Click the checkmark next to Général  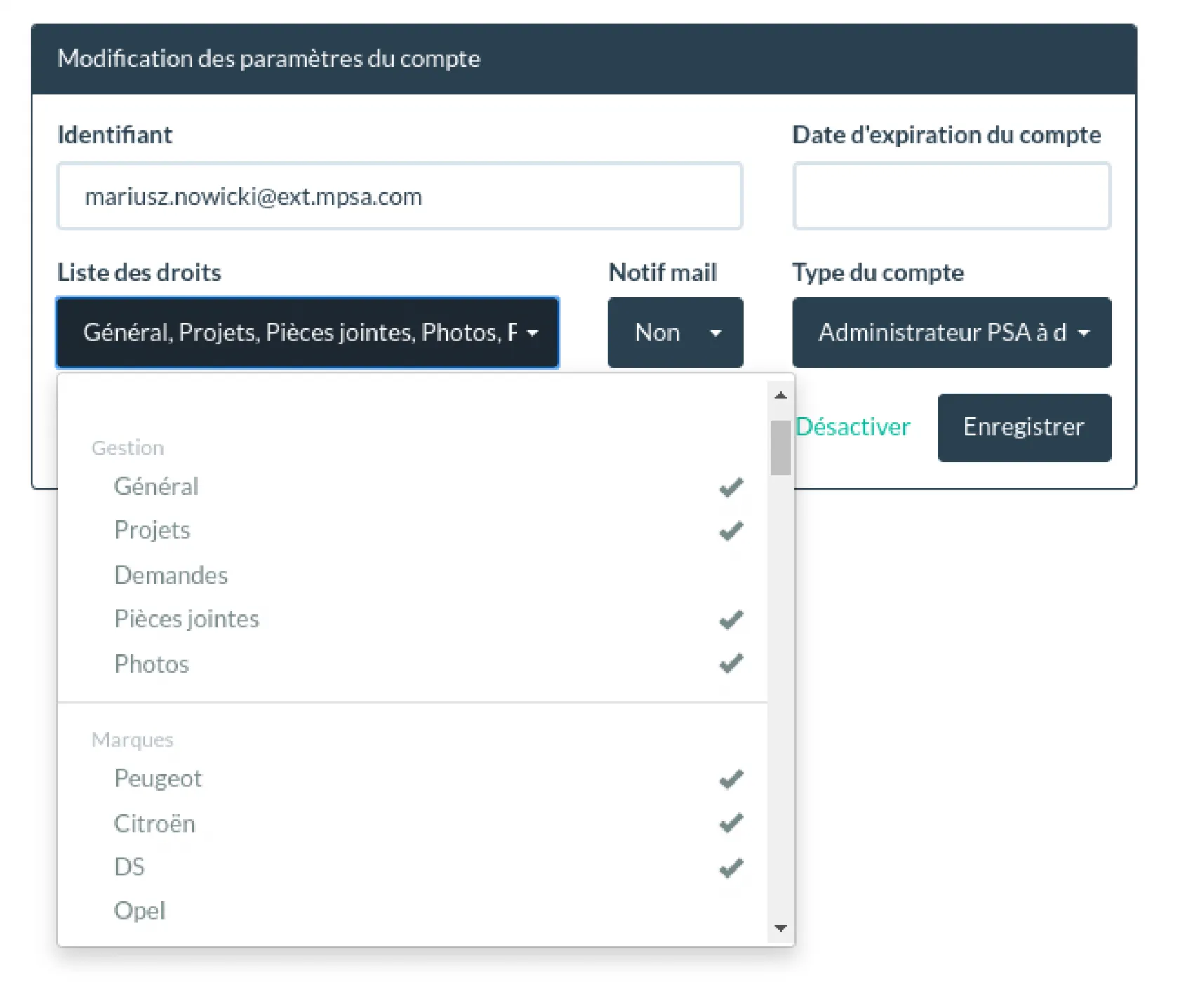coord(731,487)
